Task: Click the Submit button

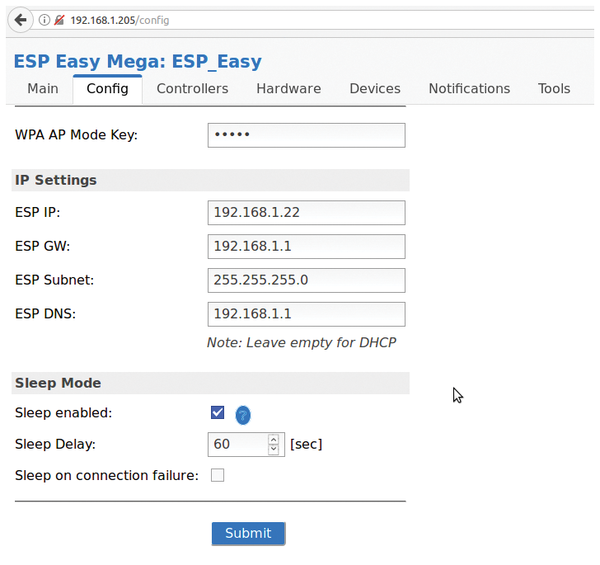Action: [x=248, y=533]
